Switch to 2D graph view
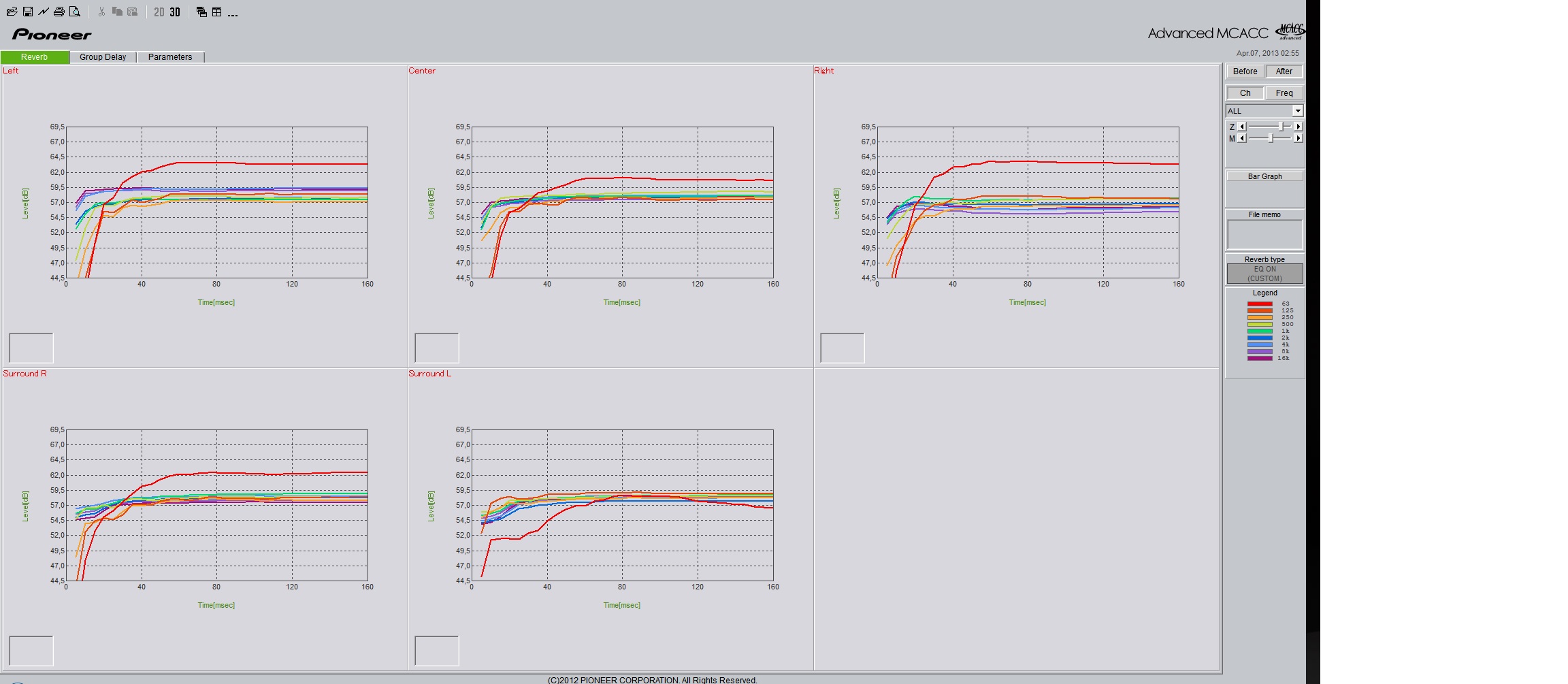Image resolution: width=1568 pixels, height=684 pixels. pyautogui.click(x=159, y=12)
